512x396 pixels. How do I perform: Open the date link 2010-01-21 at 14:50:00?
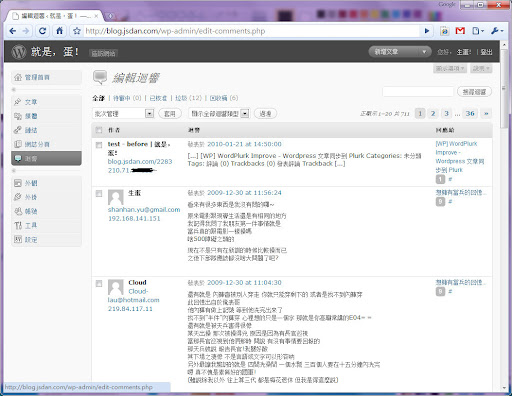point(244,144)
